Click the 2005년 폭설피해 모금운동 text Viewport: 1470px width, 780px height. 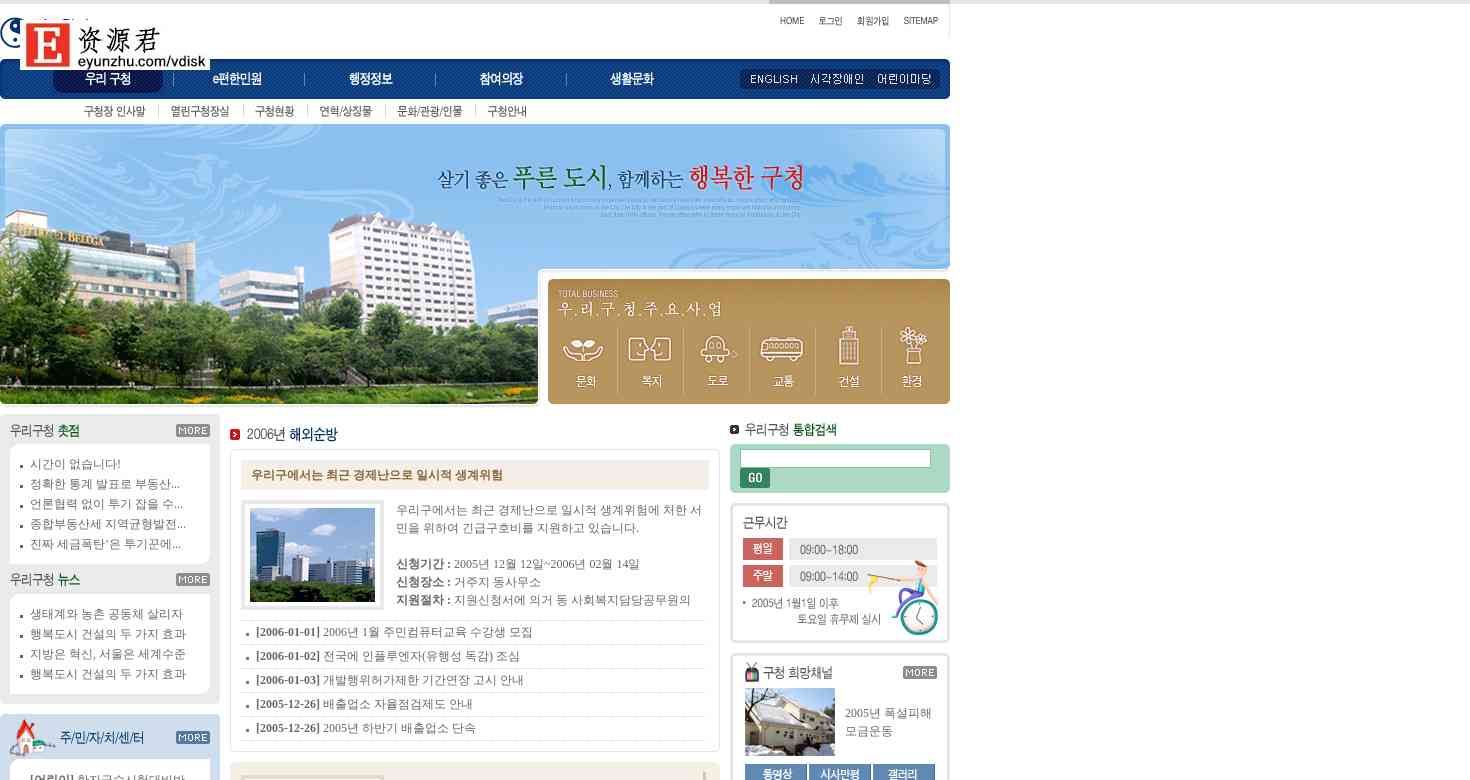point(888,722)
